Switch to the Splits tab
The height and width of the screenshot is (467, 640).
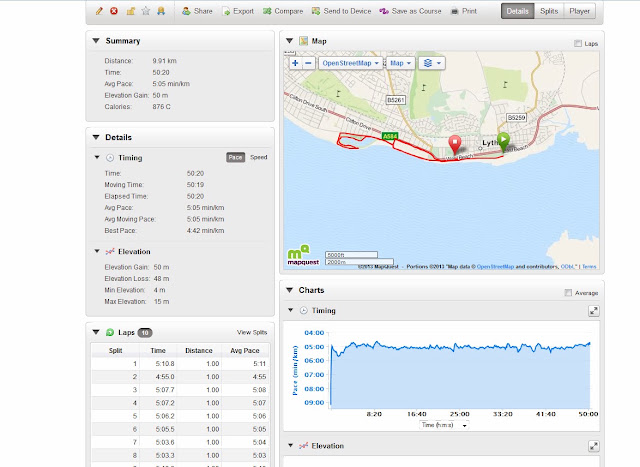tap(549, 11)
